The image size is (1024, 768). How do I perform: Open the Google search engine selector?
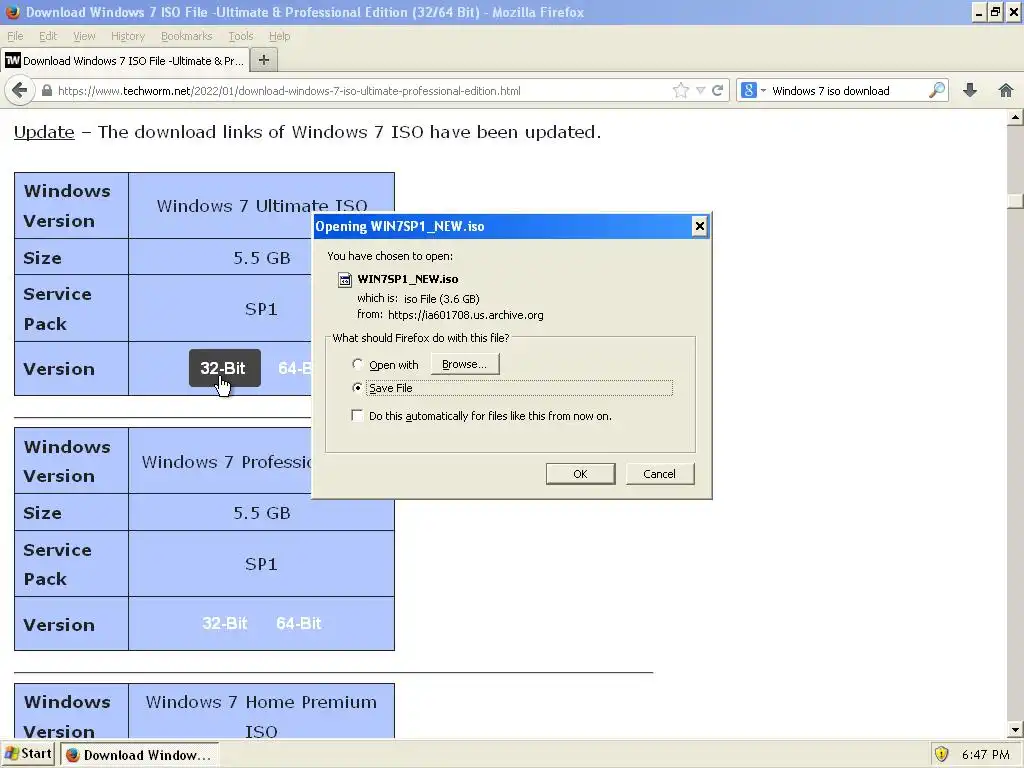point(753,91)
